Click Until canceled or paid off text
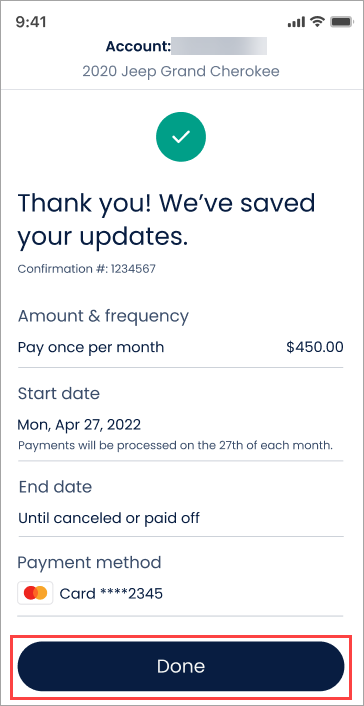Image resolution: width=364 pixels, height=706 pixels. click(109, 518)
